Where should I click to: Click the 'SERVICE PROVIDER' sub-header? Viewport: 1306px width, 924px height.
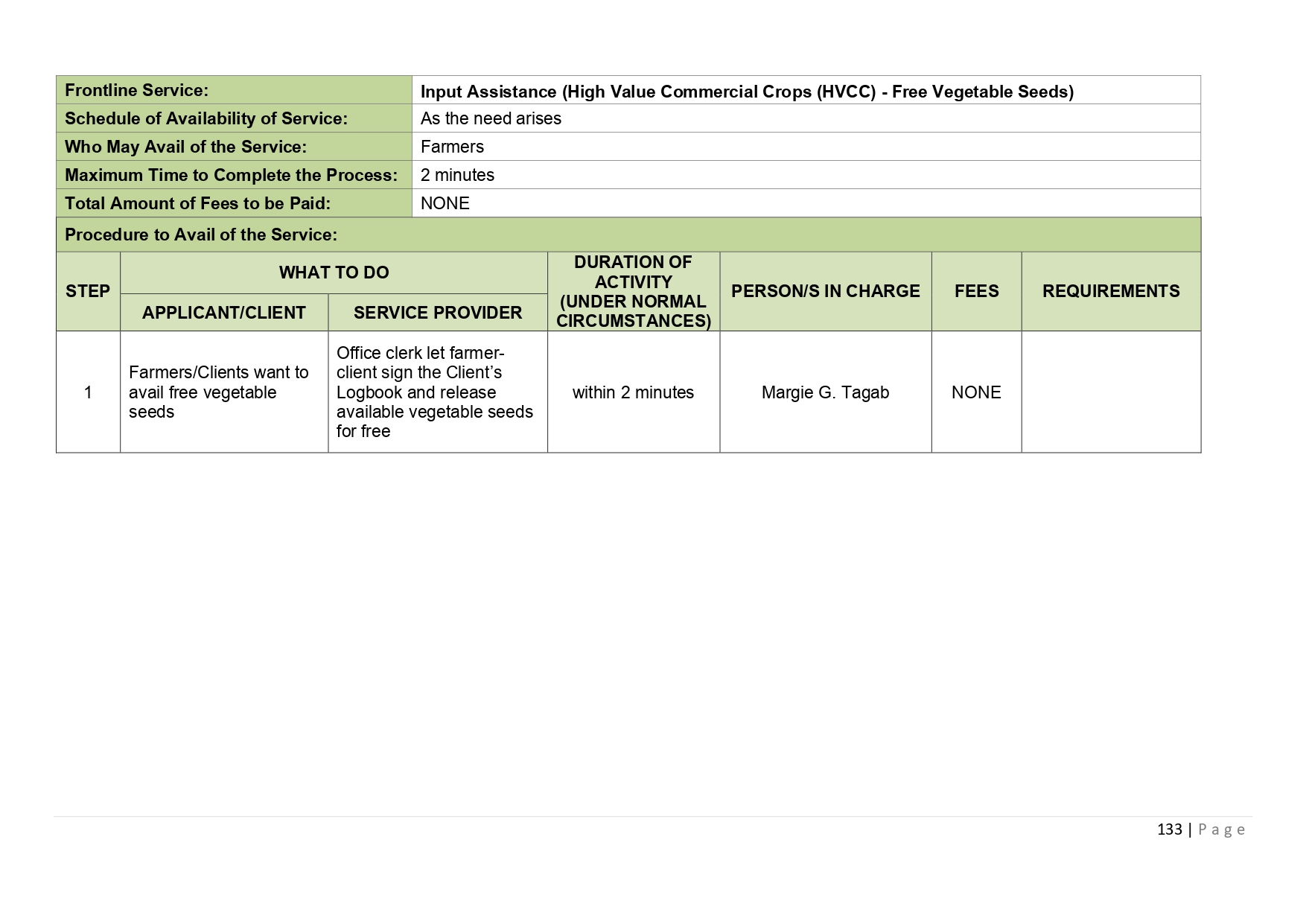coord(438,313)
